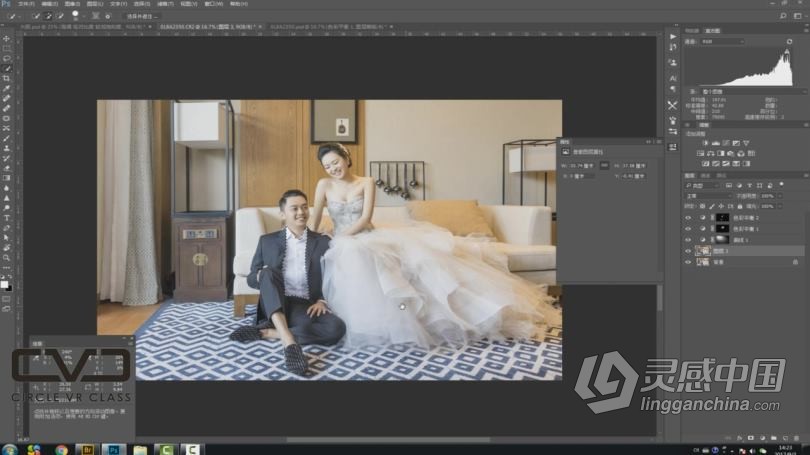
Task: Select the Eyedropper tool
Action: [6, 88]
